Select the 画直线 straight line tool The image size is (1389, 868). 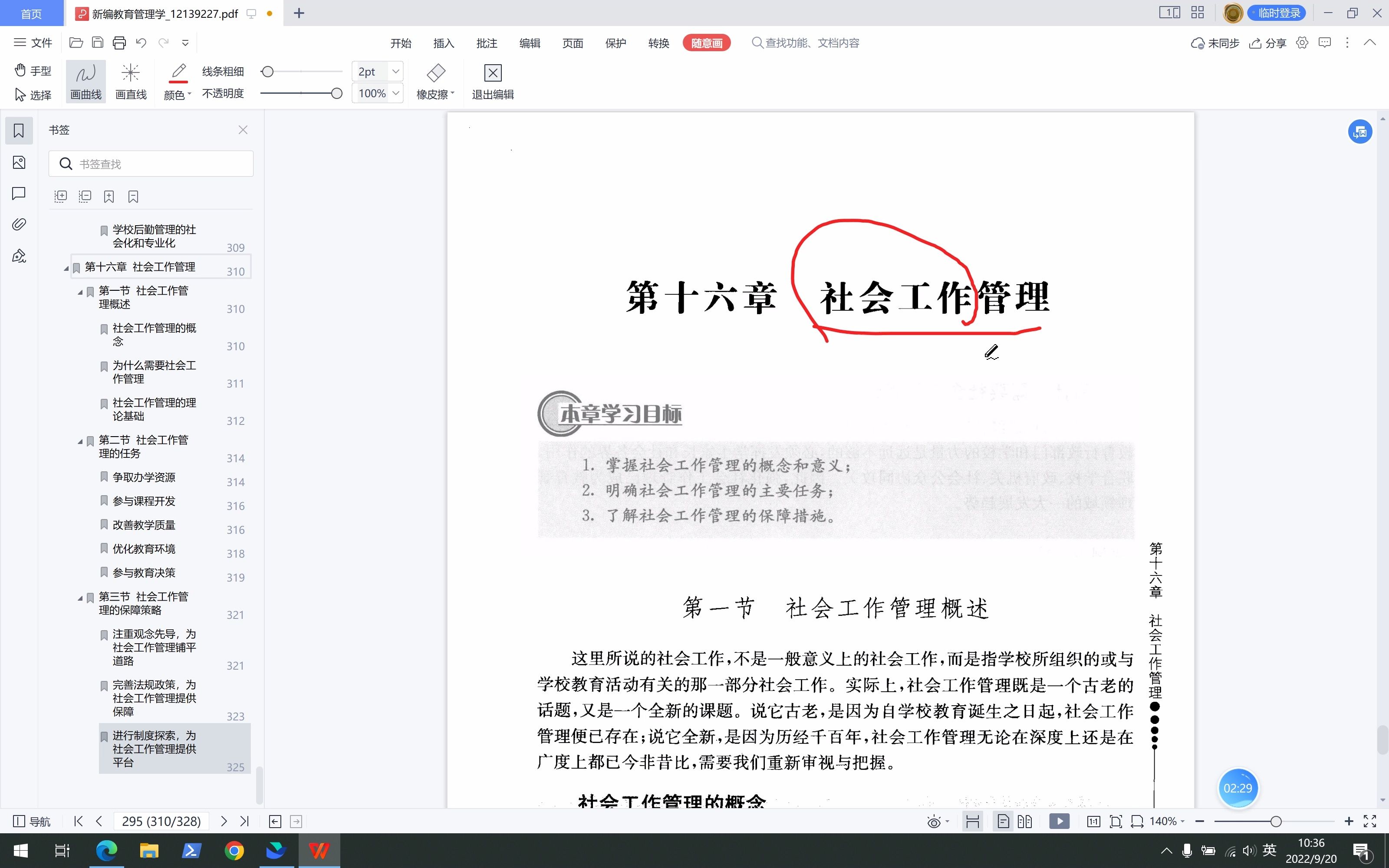130,80
